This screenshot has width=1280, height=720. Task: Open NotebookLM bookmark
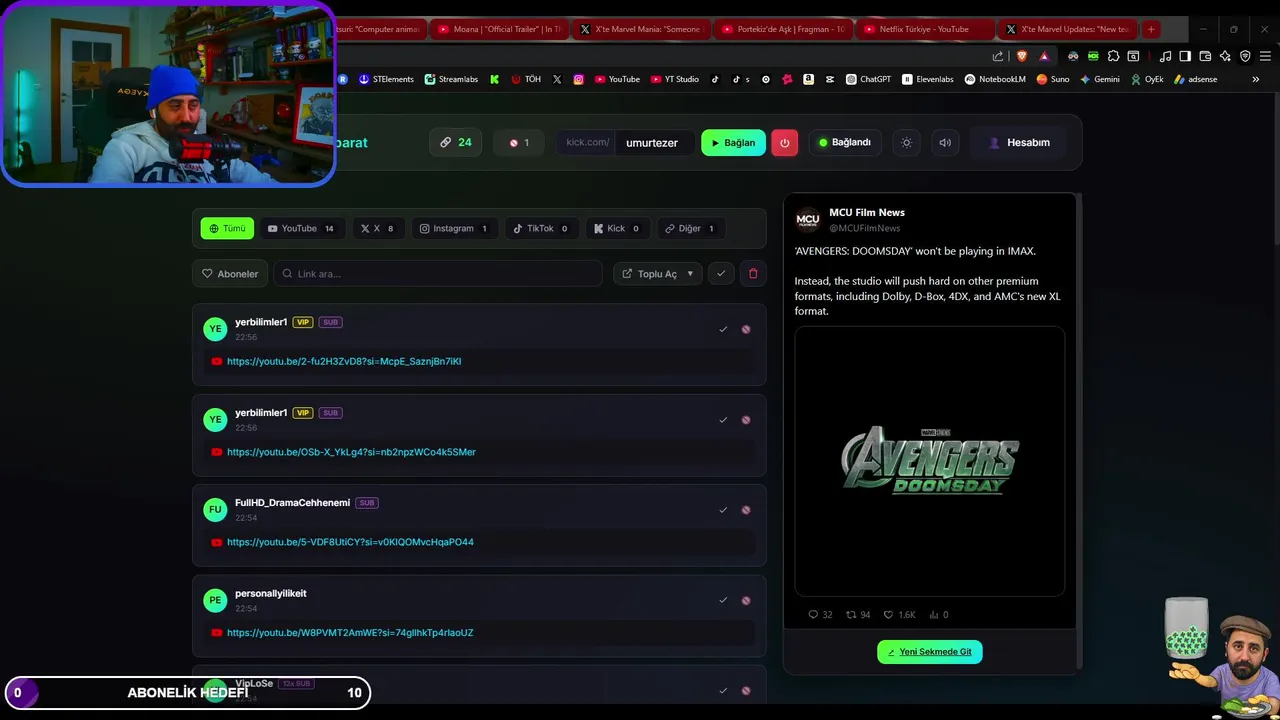tap(995, 79)
